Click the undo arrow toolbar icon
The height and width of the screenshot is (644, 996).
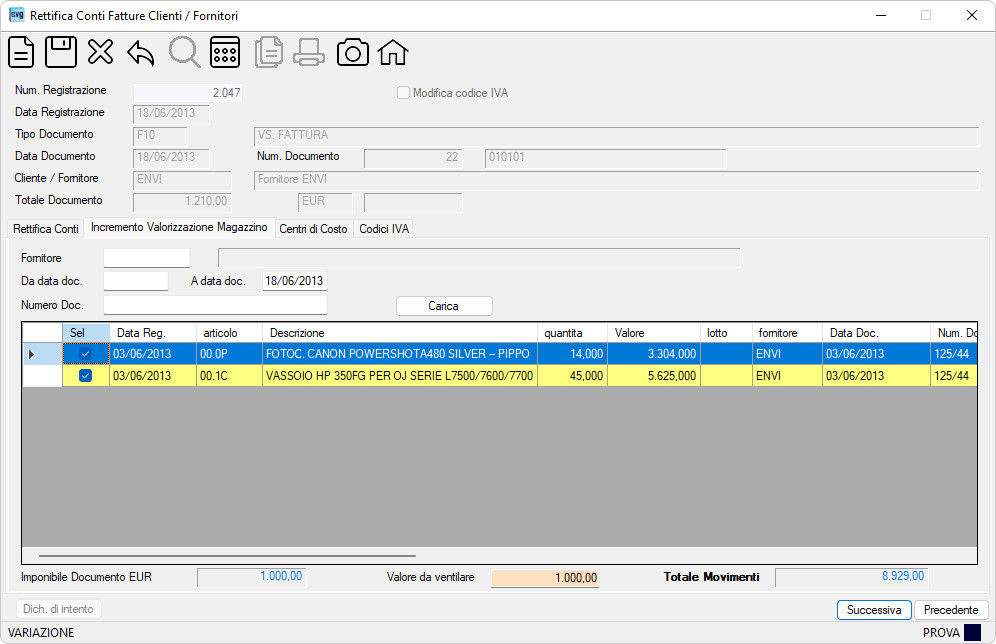pos(140,53)
